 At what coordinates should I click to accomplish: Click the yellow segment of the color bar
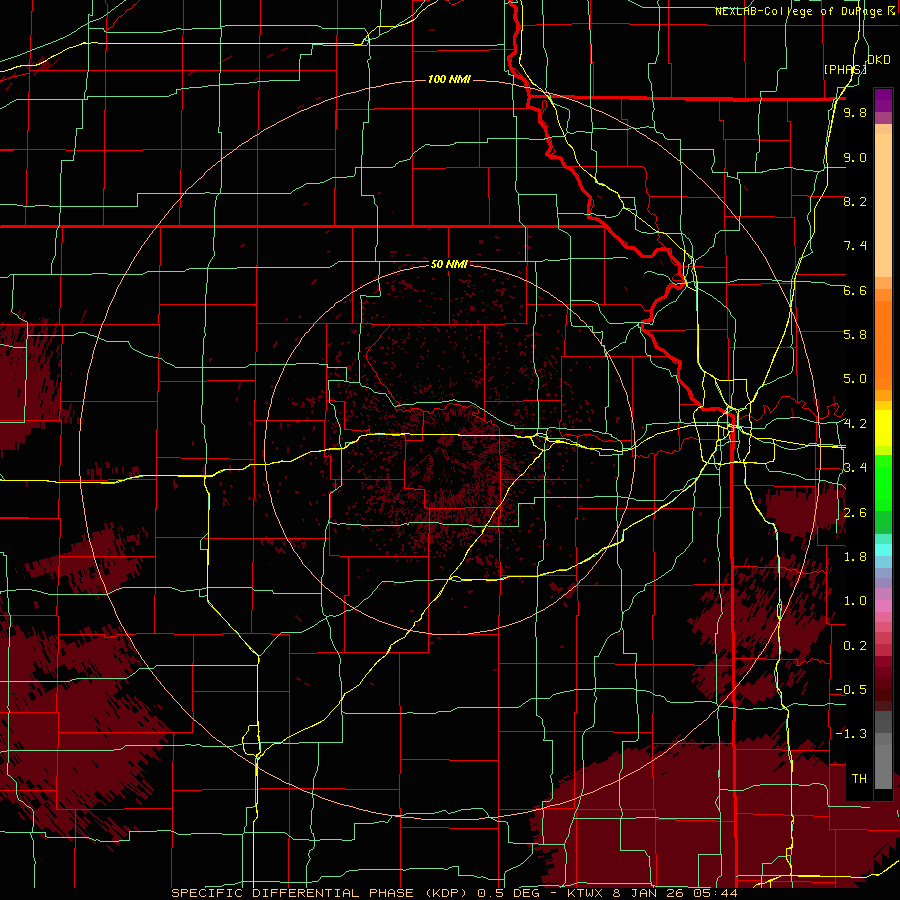883,428
